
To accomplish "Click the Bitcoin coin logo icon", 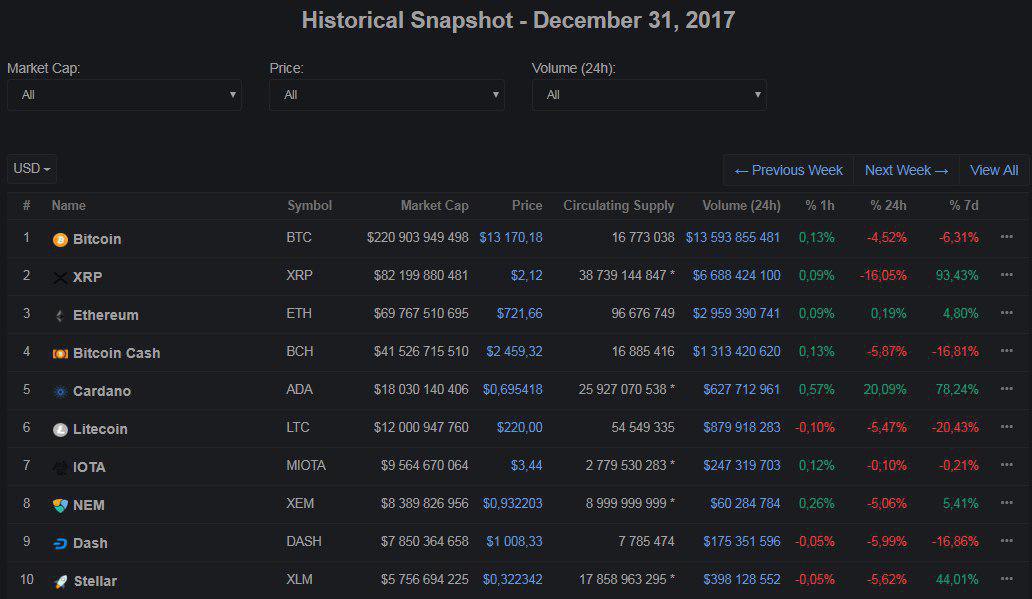I will coord(60,240).
